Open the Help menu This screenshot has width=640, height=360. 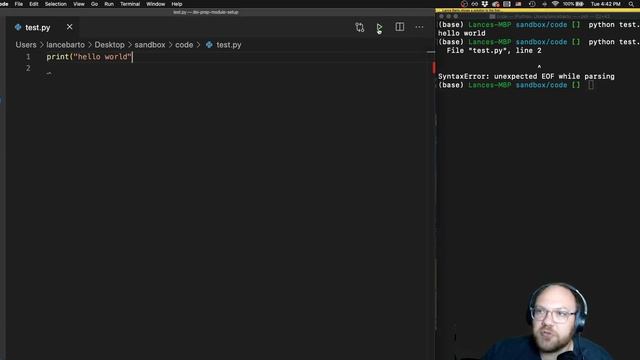point(177,4)
